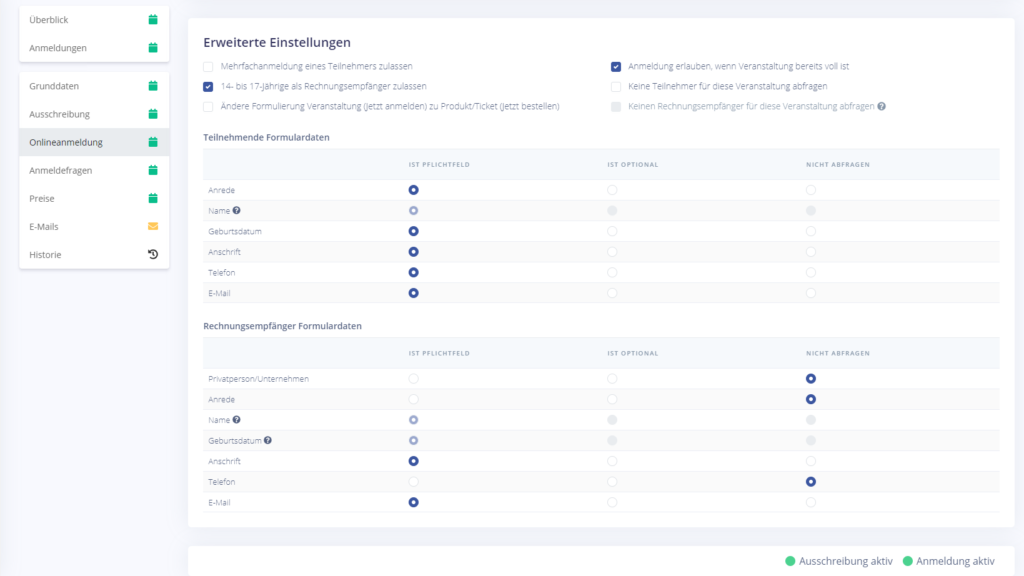Enable Mehrfachanmeldung eines Teilnehmers zulassen
Screen dimensions: 1024x576
point(208,67)
